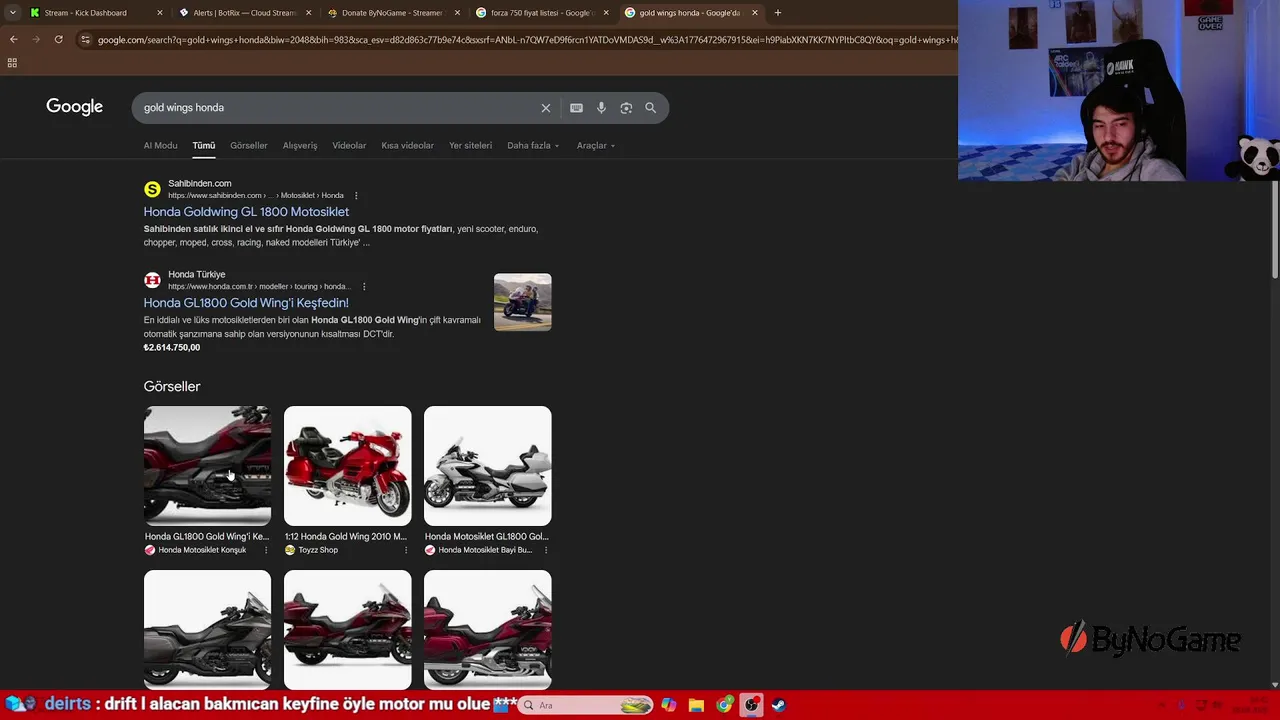Image resolution: width=1280 pixels, height=720 pixels.
Task: Go to Google home via the logo
Action: (x=74, y=107)
